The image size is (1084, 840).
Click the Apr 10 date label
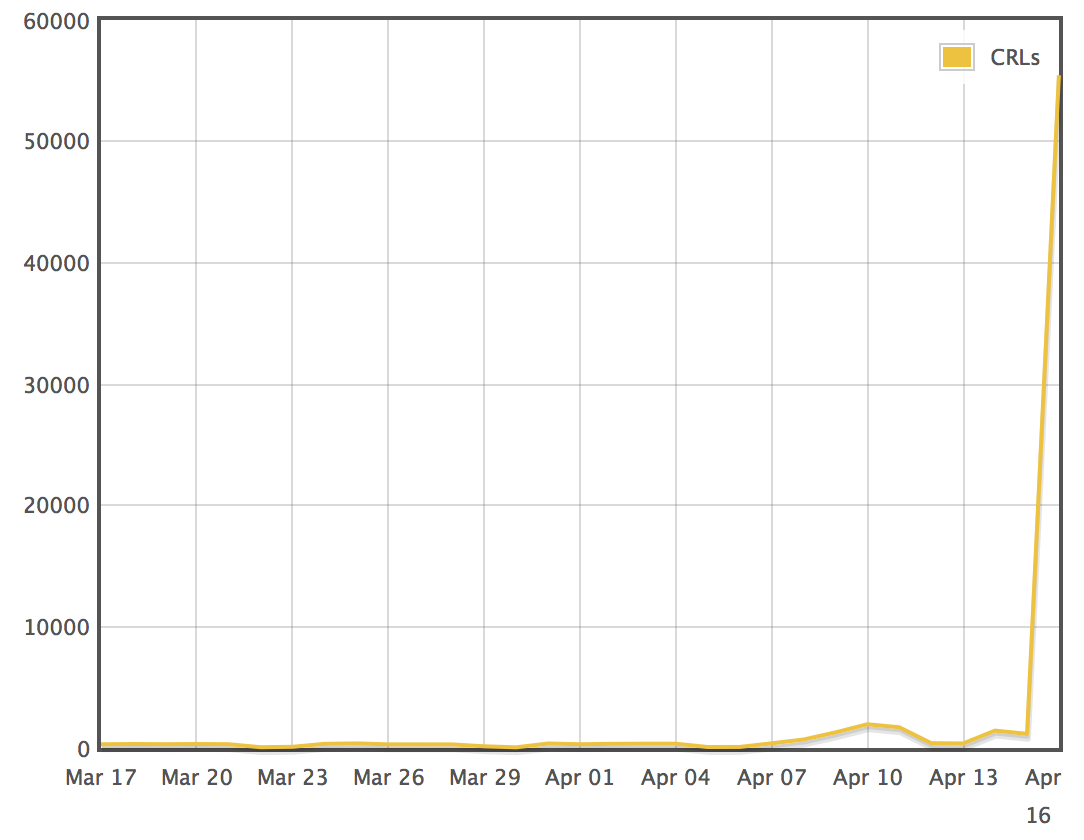(x=868, y=778)
